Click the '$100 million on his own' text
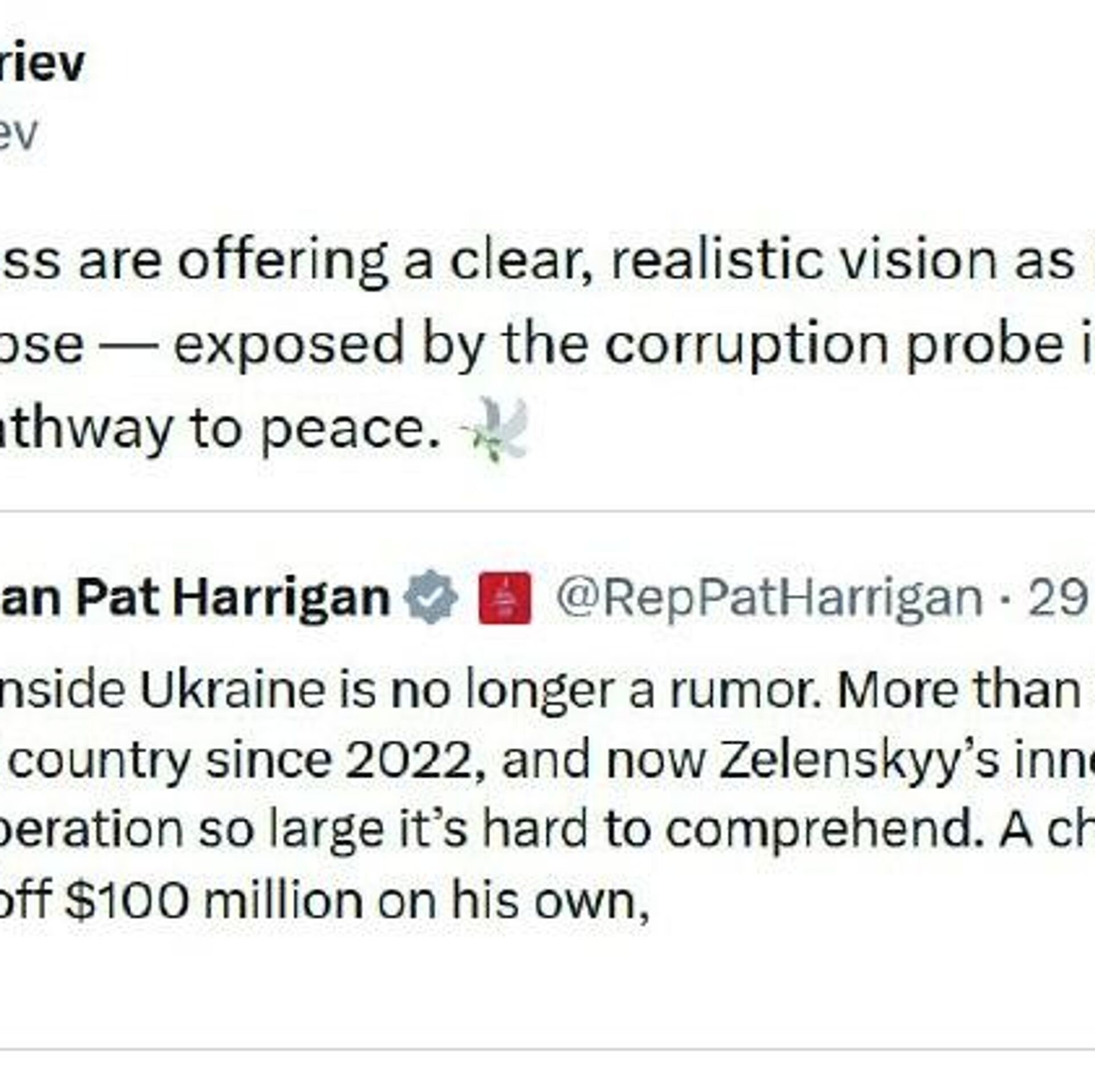This screenshot has width=1095, height=1092. click(356, 901)
